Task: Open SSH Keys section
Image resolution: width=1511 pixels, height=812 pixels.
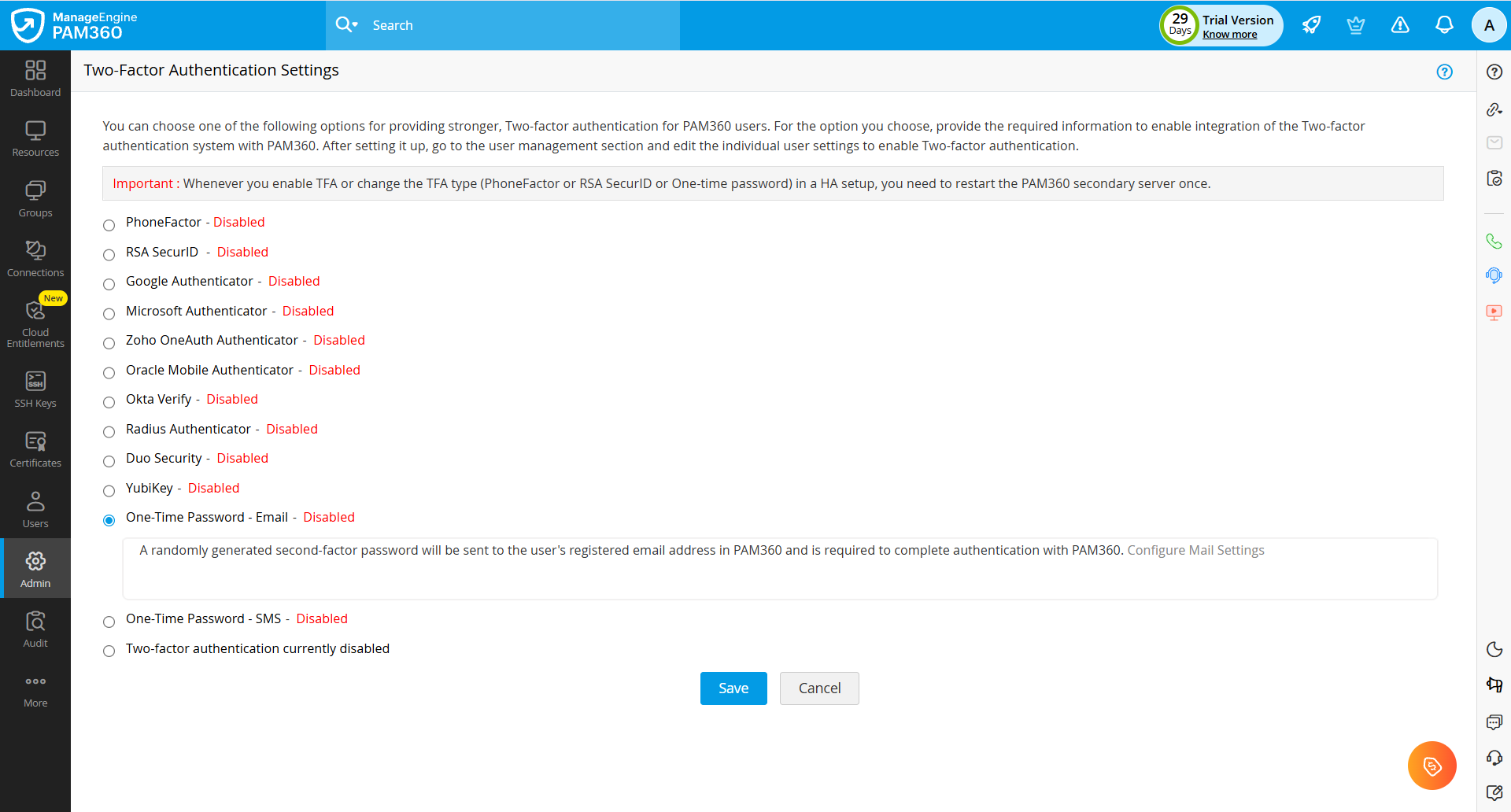Action: pyautogui.click(x=35, y=389)
